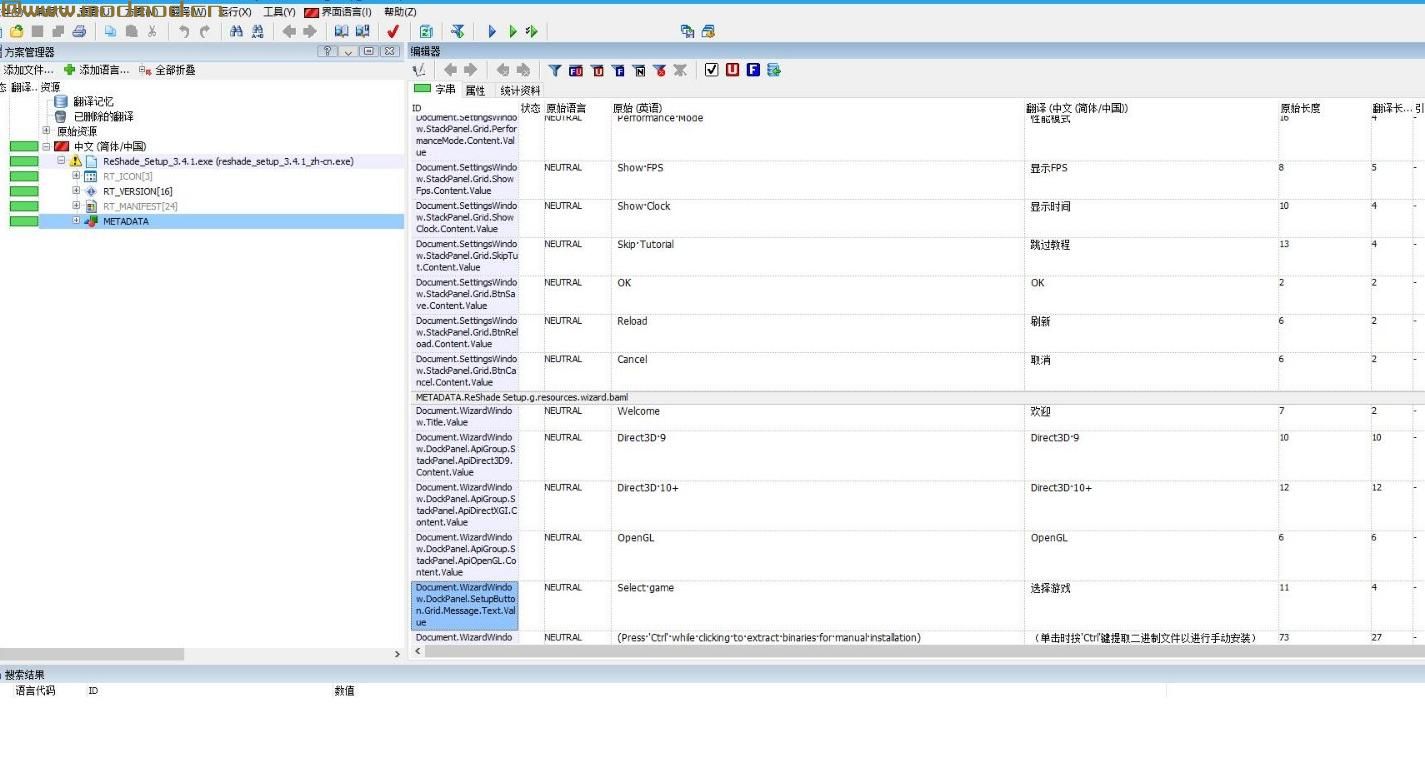
Task: Click the red-crossed funnel filter icon
Action: tap(659, 70)
